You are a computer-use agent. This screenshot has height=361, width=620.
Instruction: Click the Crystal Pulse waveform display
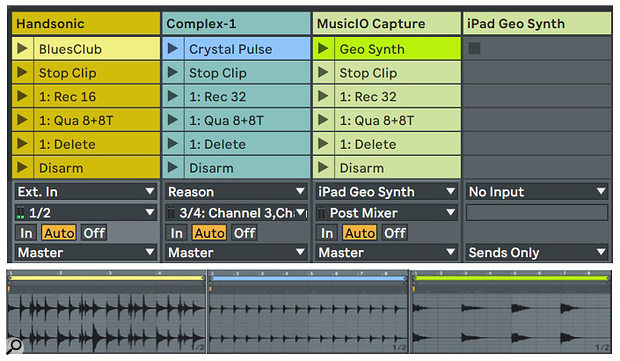click(308, 323)
